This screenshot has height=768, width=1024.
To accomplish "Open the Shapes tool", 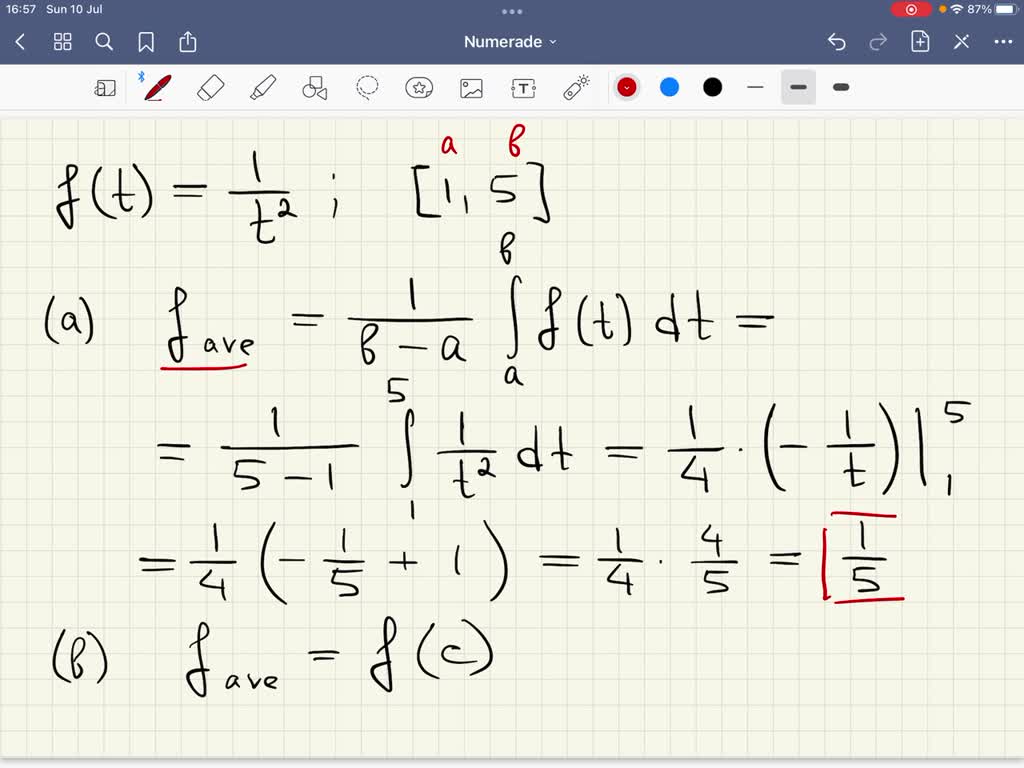I will coord(315,87).
